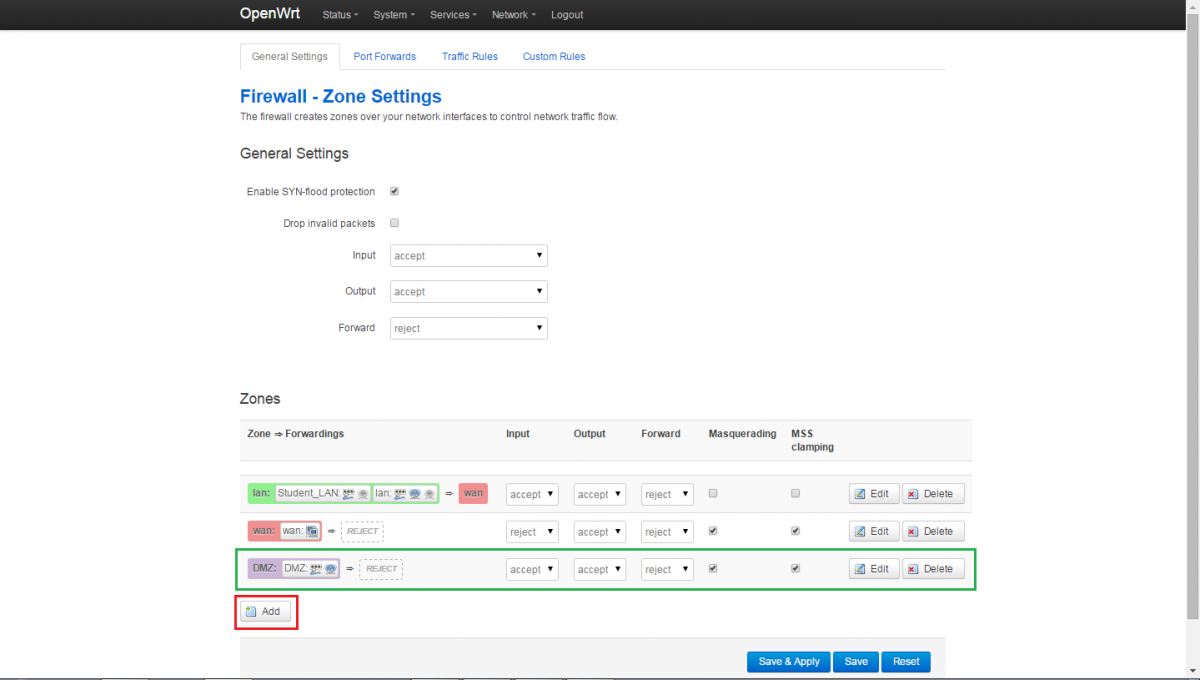Click the OpenWrt brand logo link
Viewport: 1200px width, 680px height.
(269, 14)
